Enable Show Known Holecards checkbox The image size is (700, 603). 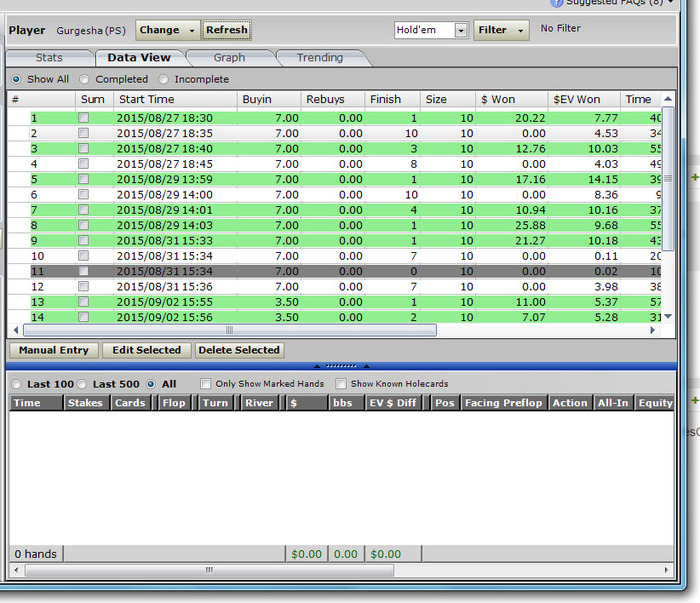(x=341, y=384)
